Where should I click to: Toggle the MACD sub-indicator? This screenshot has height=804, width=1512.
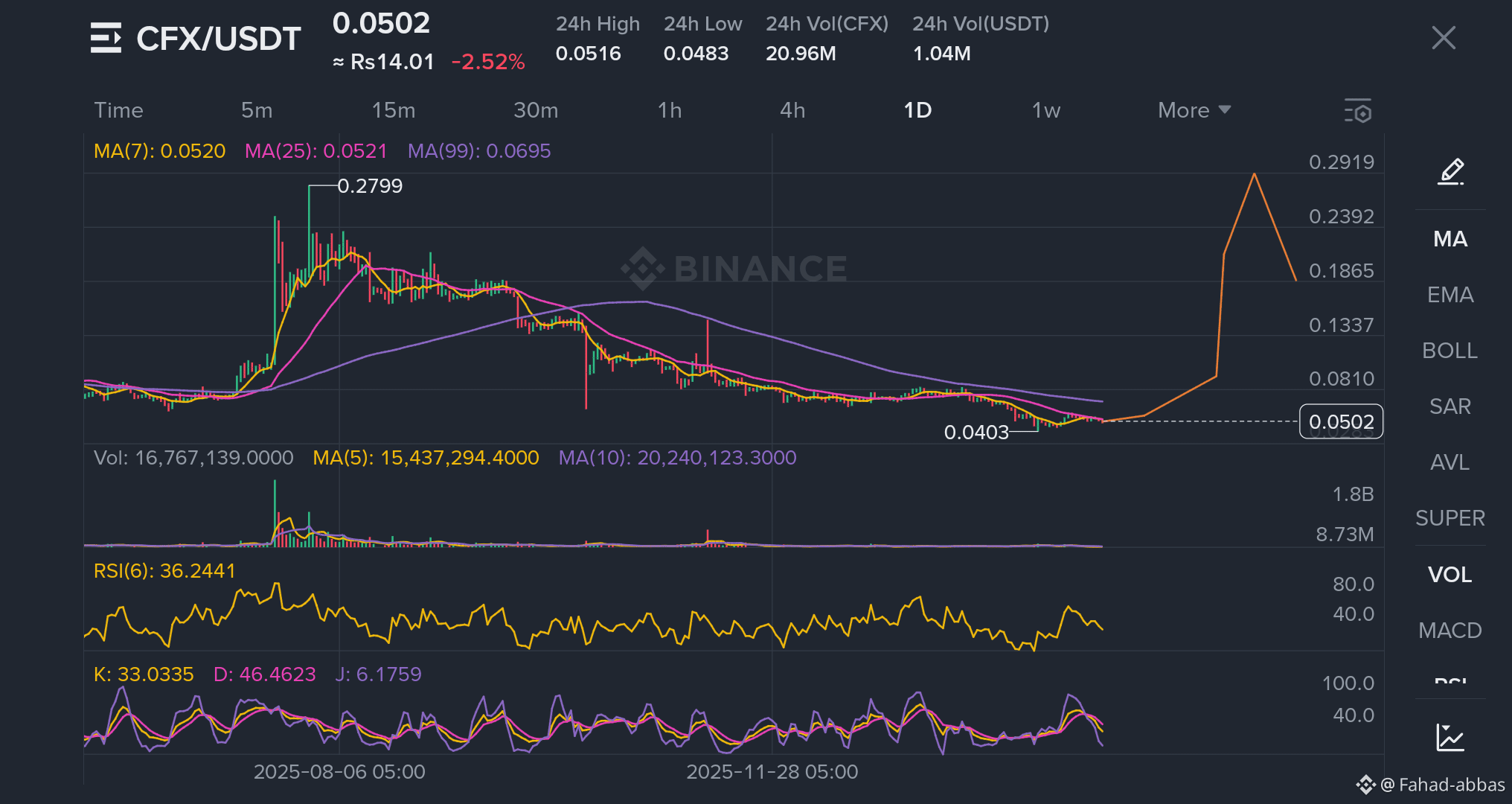(x=1450, y=631)
